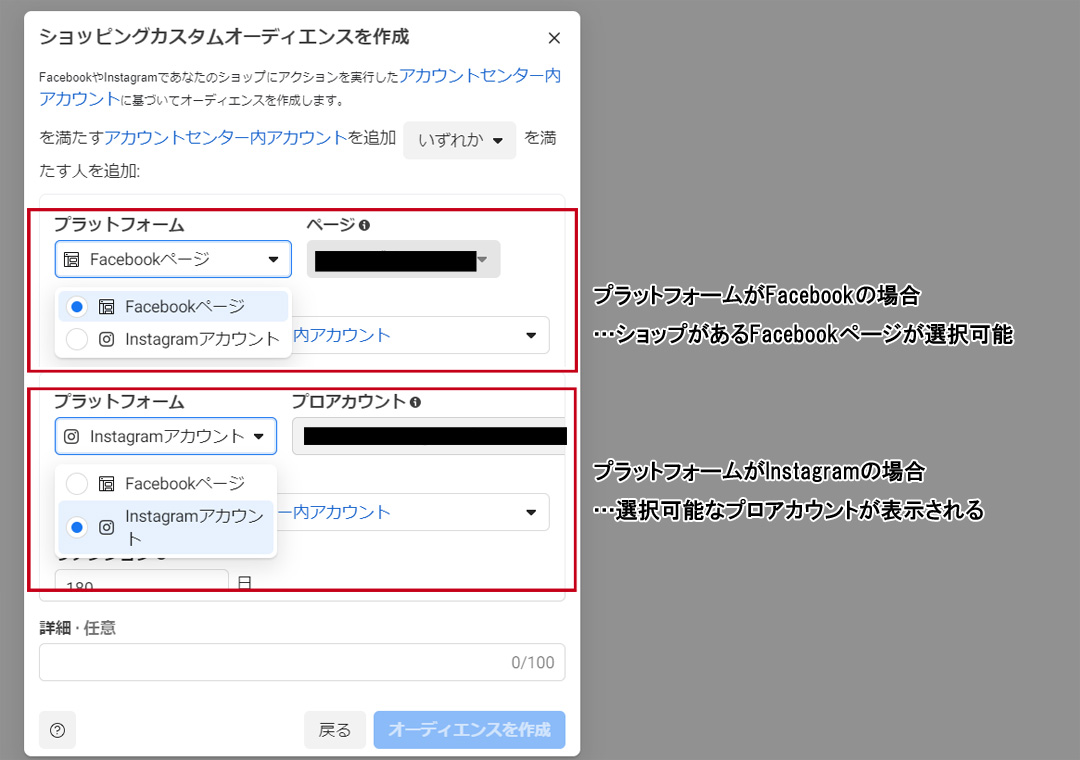Close the shopping custom audience dialog

pos(555,39)
